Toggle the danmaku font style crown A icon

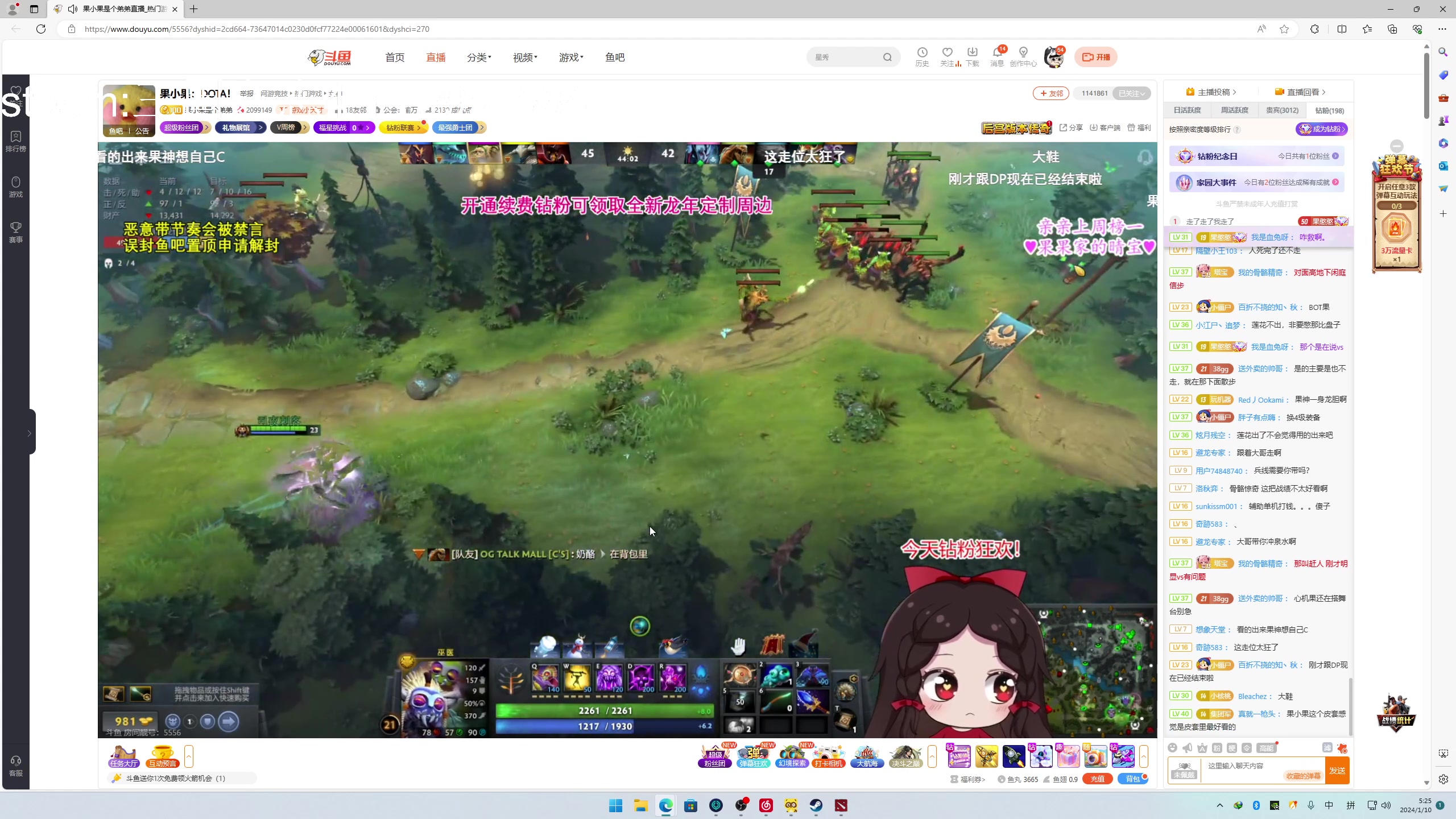1202,747
